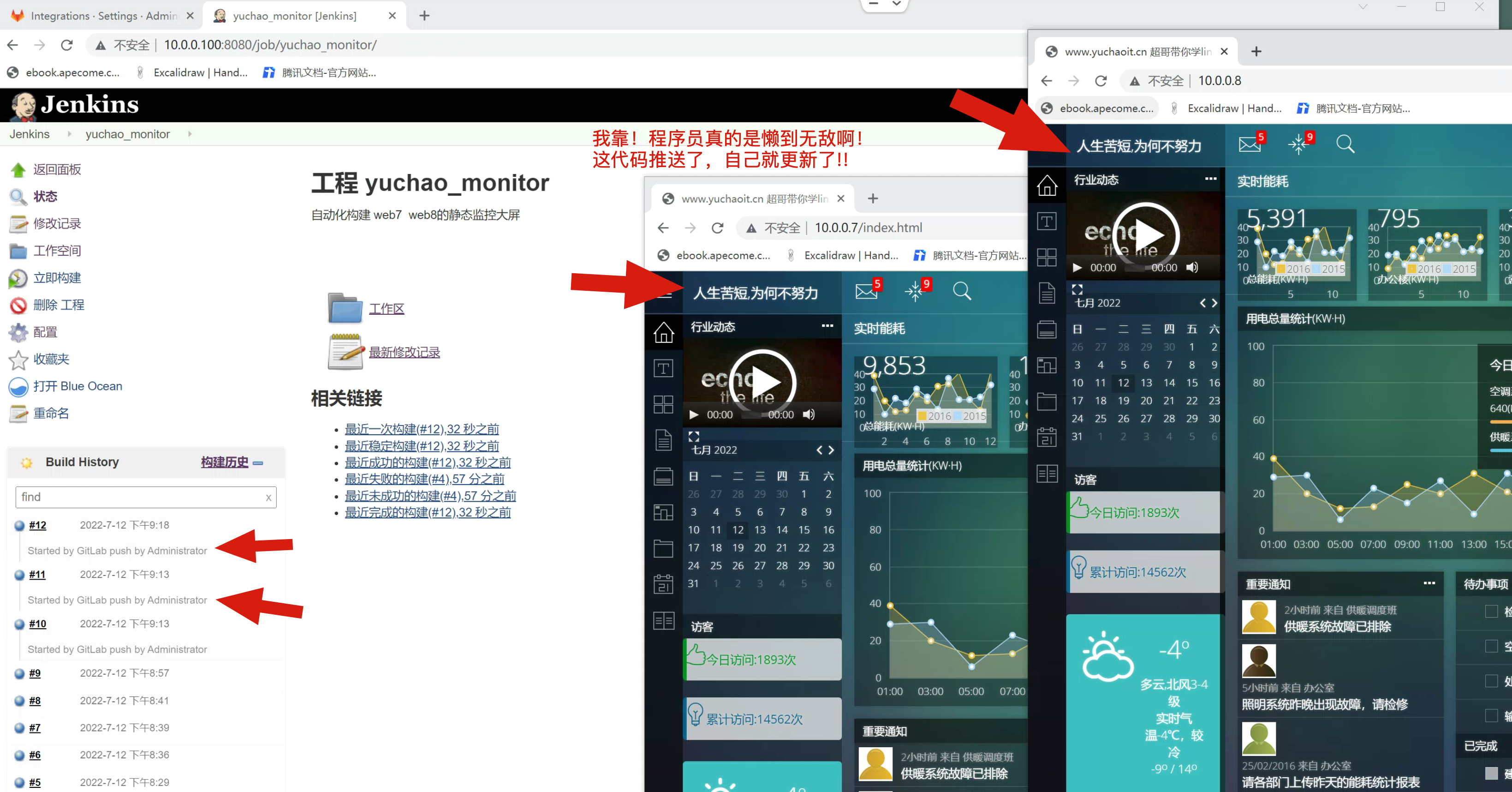Image resolution: width=1512 pixels, height=792 pixels.
Task: Switch to the Integrations Settings Admin tab
Action: [x=103, y=16]
